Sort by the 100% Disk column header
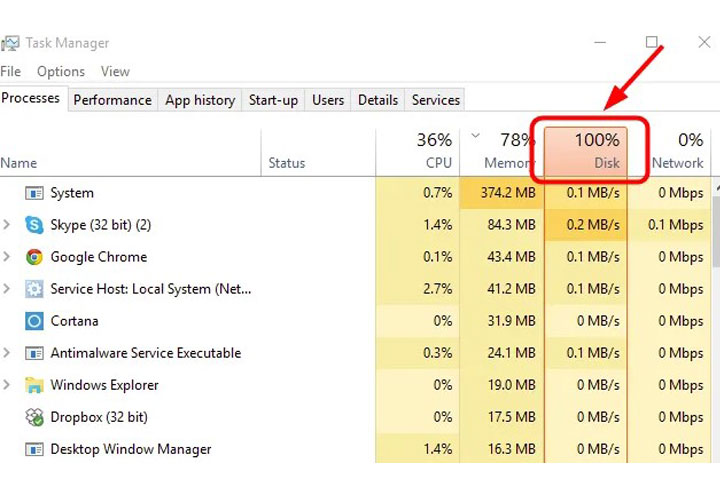This screenshot has width=720, height=480. pos(585,152)
